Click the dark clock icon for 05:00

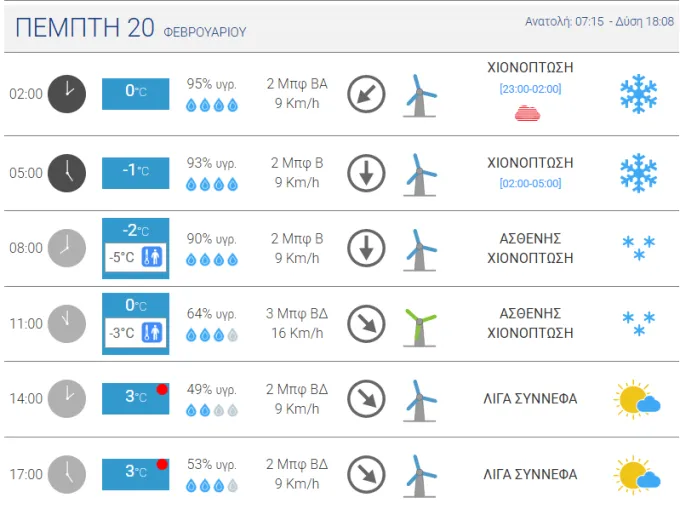pyautogui.click(x=67, y=173)
